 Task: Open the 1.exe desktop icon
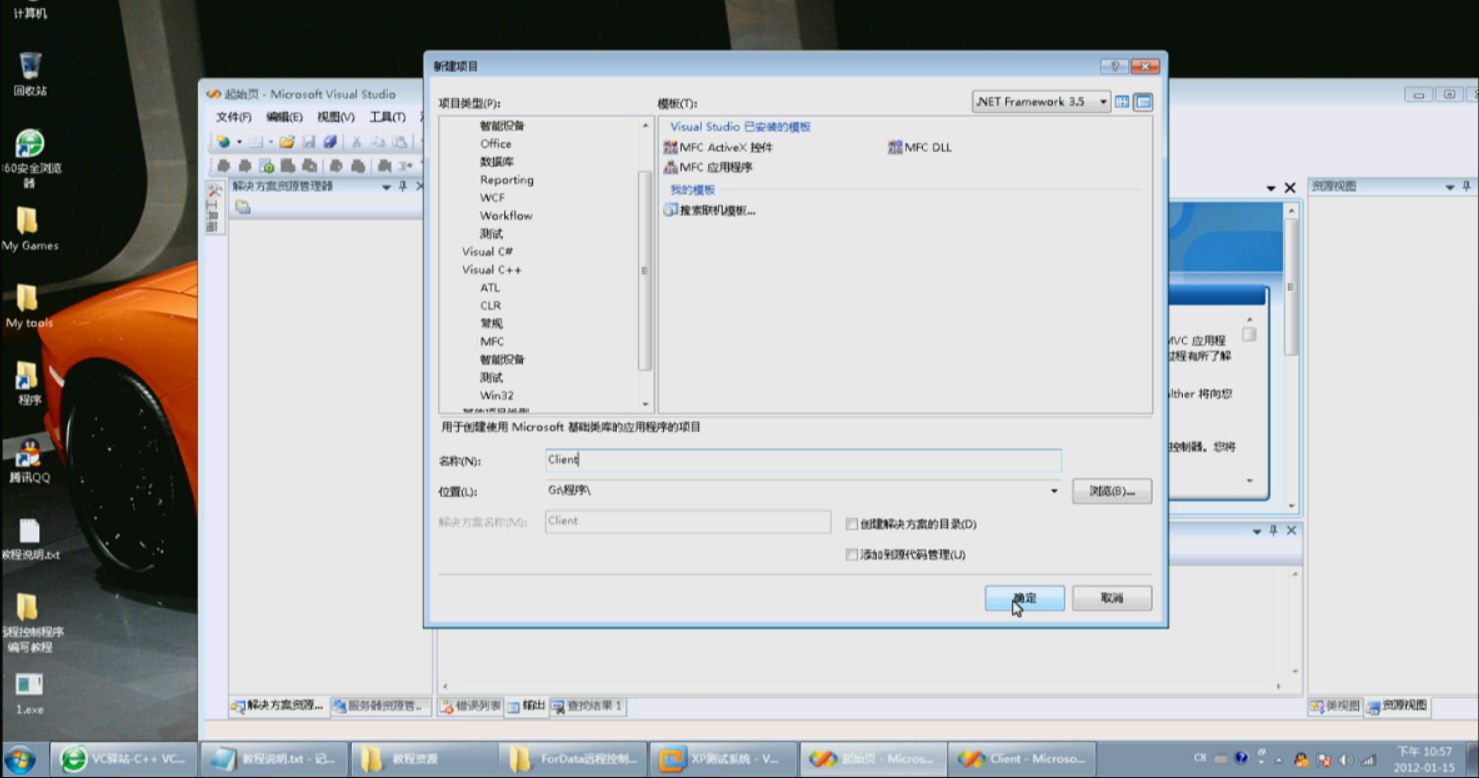pos(30,694)
